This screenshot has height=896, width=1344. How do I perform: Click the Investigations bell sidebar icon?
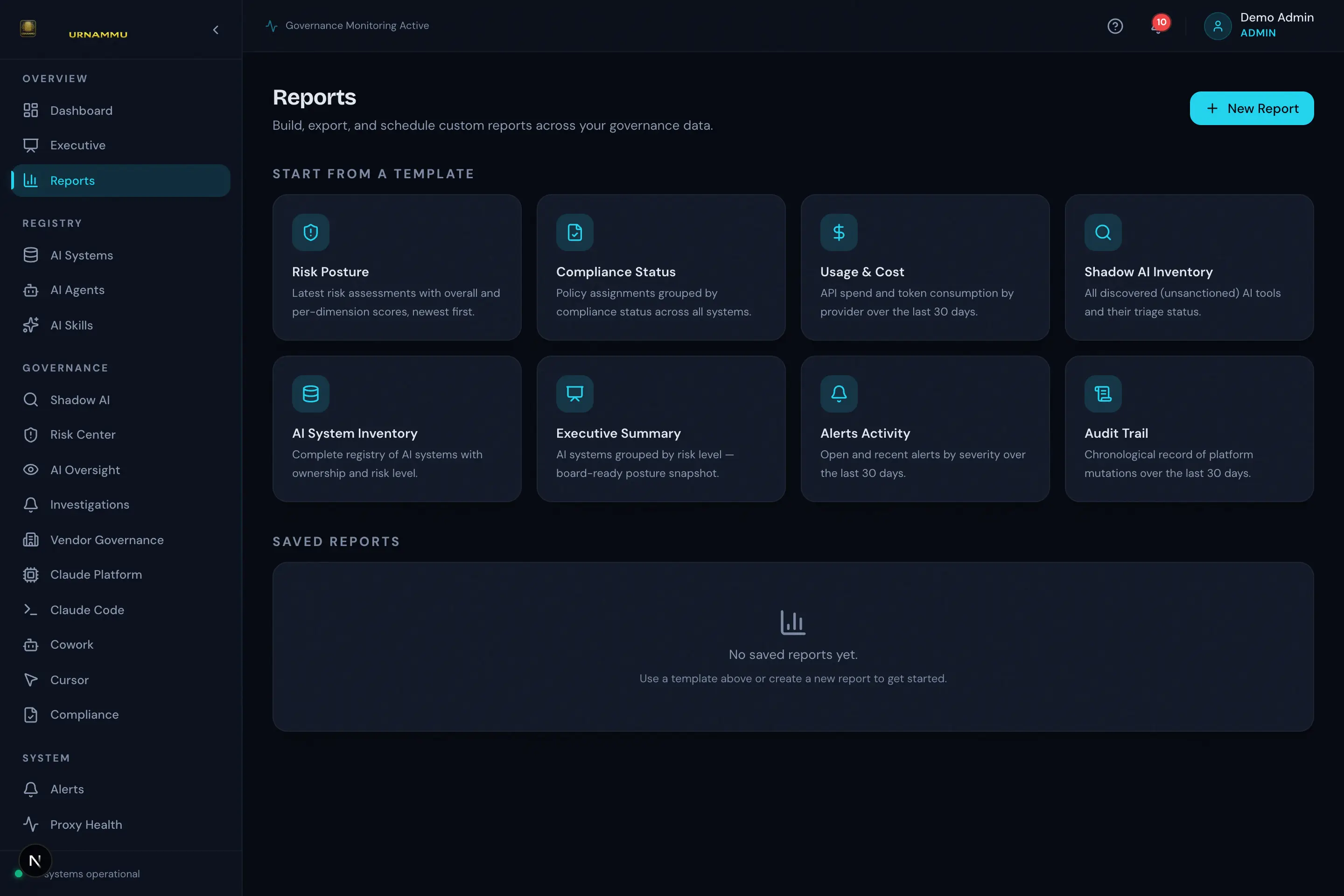click(31, 504)
